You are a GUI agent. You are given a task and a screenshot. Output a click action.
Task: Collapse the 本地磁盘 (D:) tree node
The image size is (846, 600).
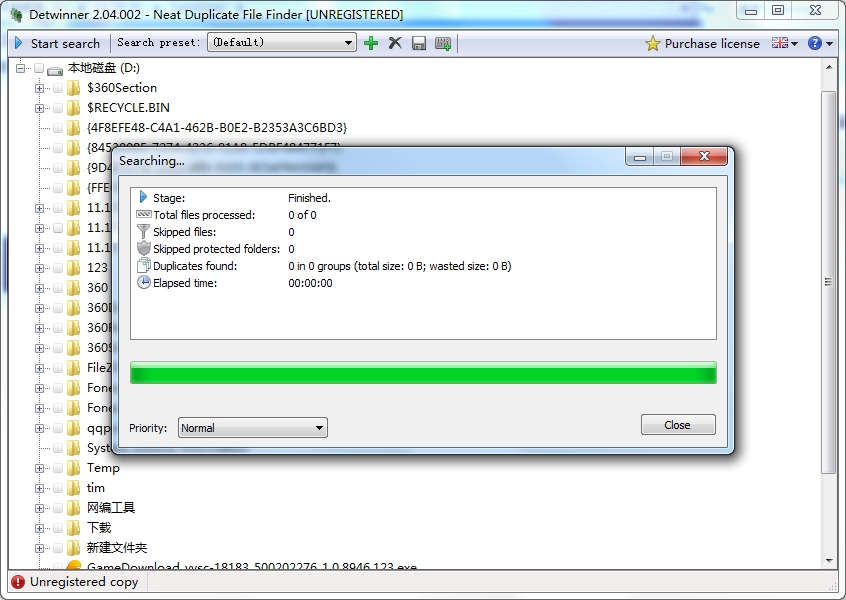click(21, 68)
